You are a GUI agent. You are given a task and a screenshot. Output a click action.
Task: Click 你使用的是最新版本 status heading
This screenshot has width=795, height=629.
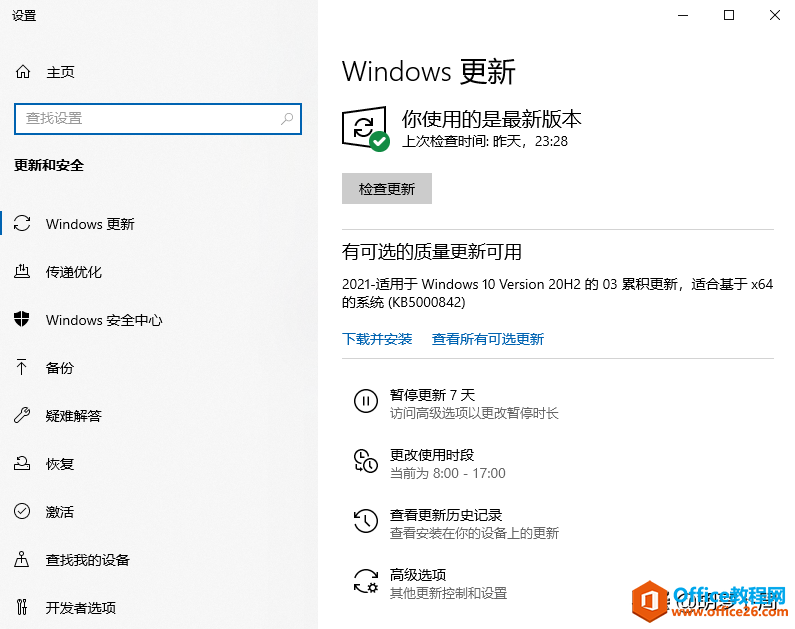[x=491, y=119]
